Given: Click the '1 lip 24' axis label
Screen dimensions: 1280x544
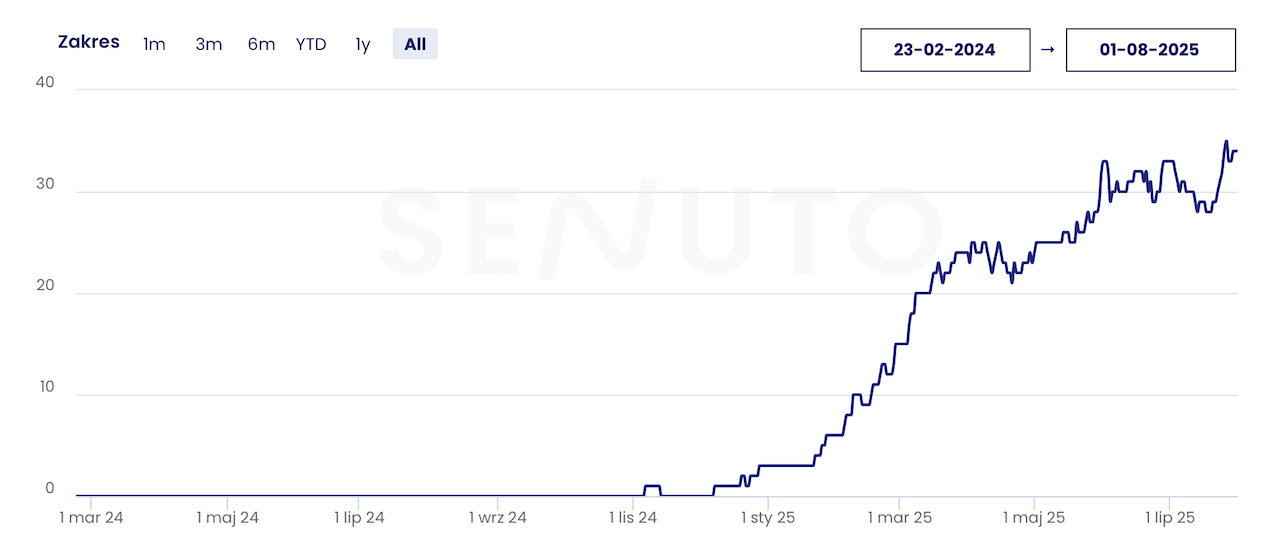Looking at the screenshot, I should pos(359,518).
